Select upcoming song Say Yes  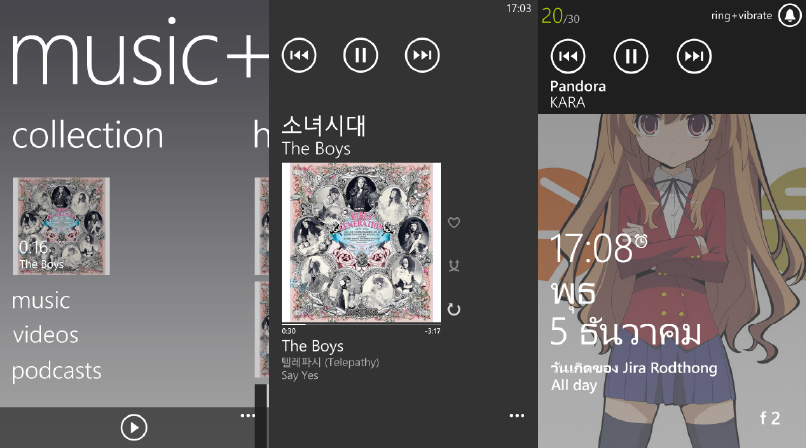pos(300,376)
